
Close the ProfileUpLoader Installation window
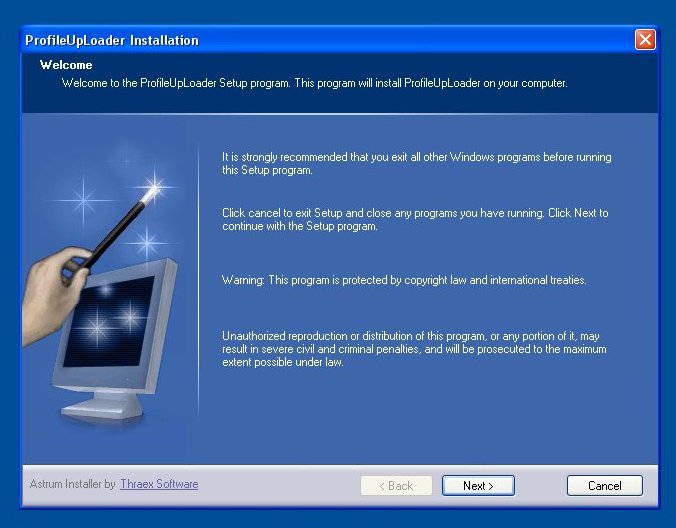(645, 40)
